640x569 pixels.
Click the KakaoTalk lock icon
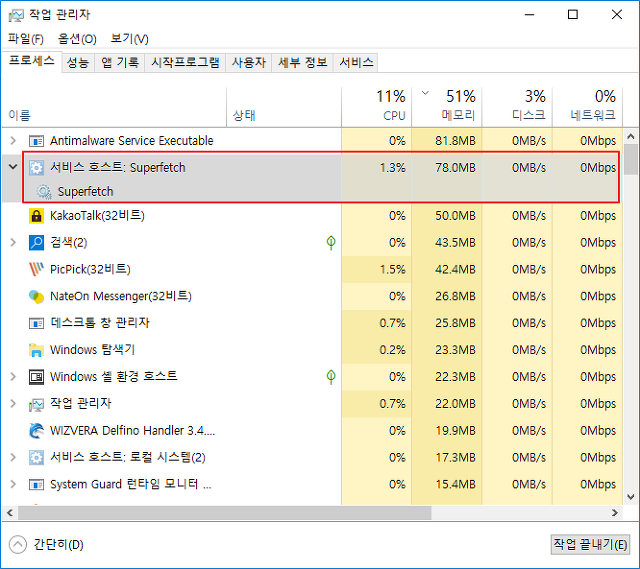click(36, 216)
